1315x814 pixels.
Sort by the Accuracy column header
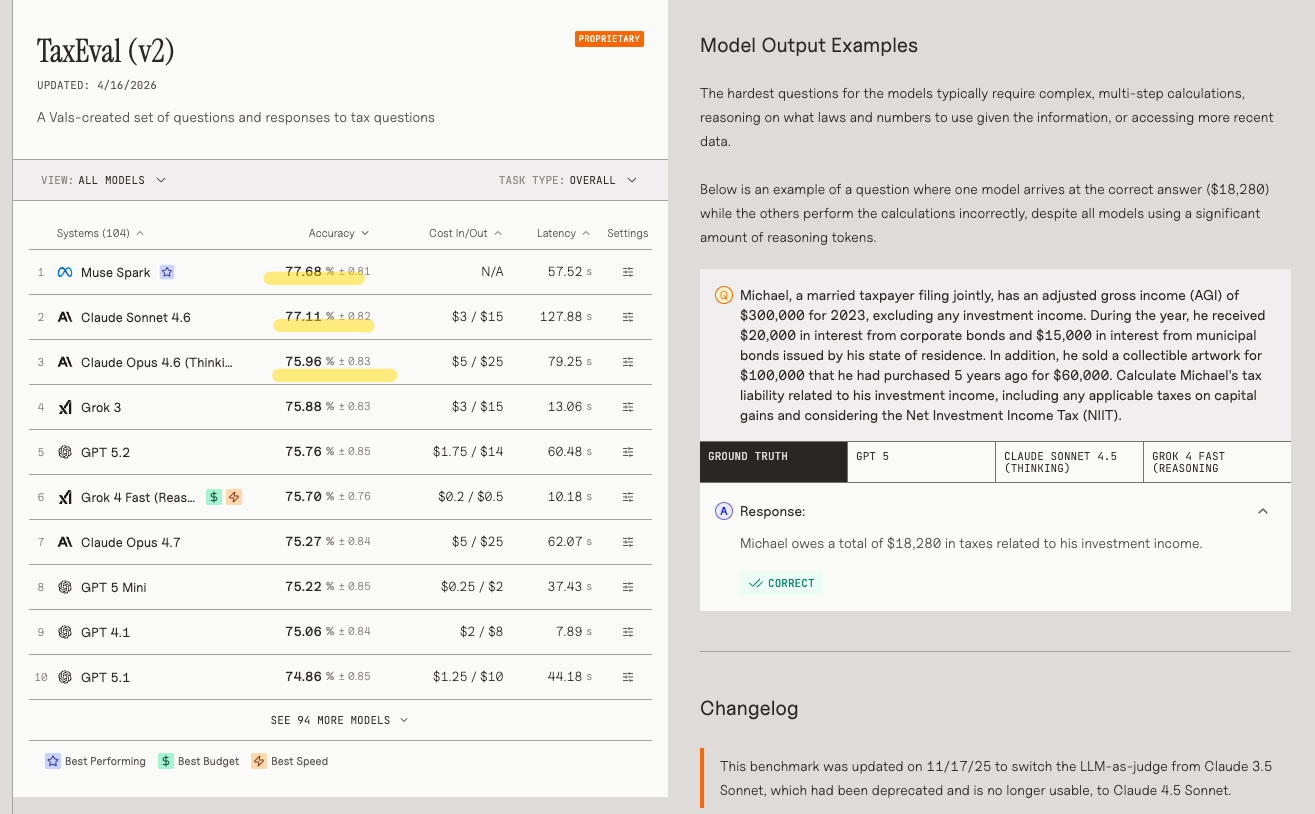click(339, 233)
